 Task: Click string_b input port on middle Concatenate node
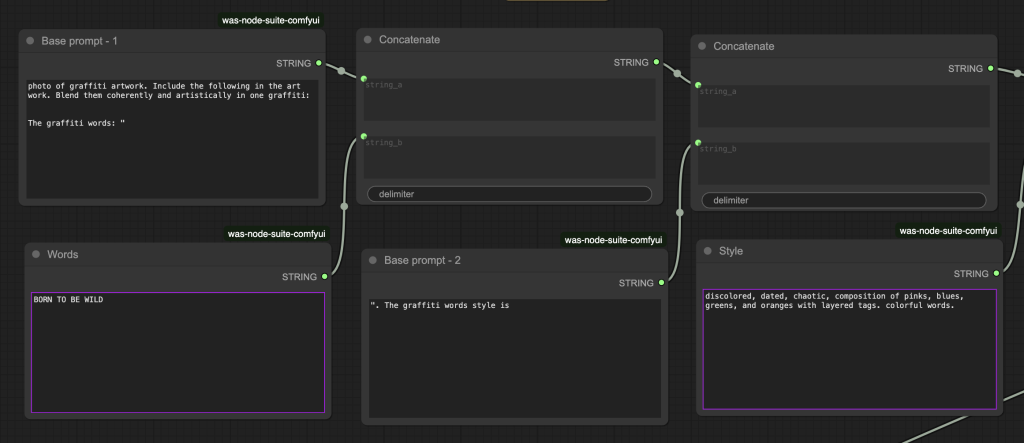pos(364,136)
